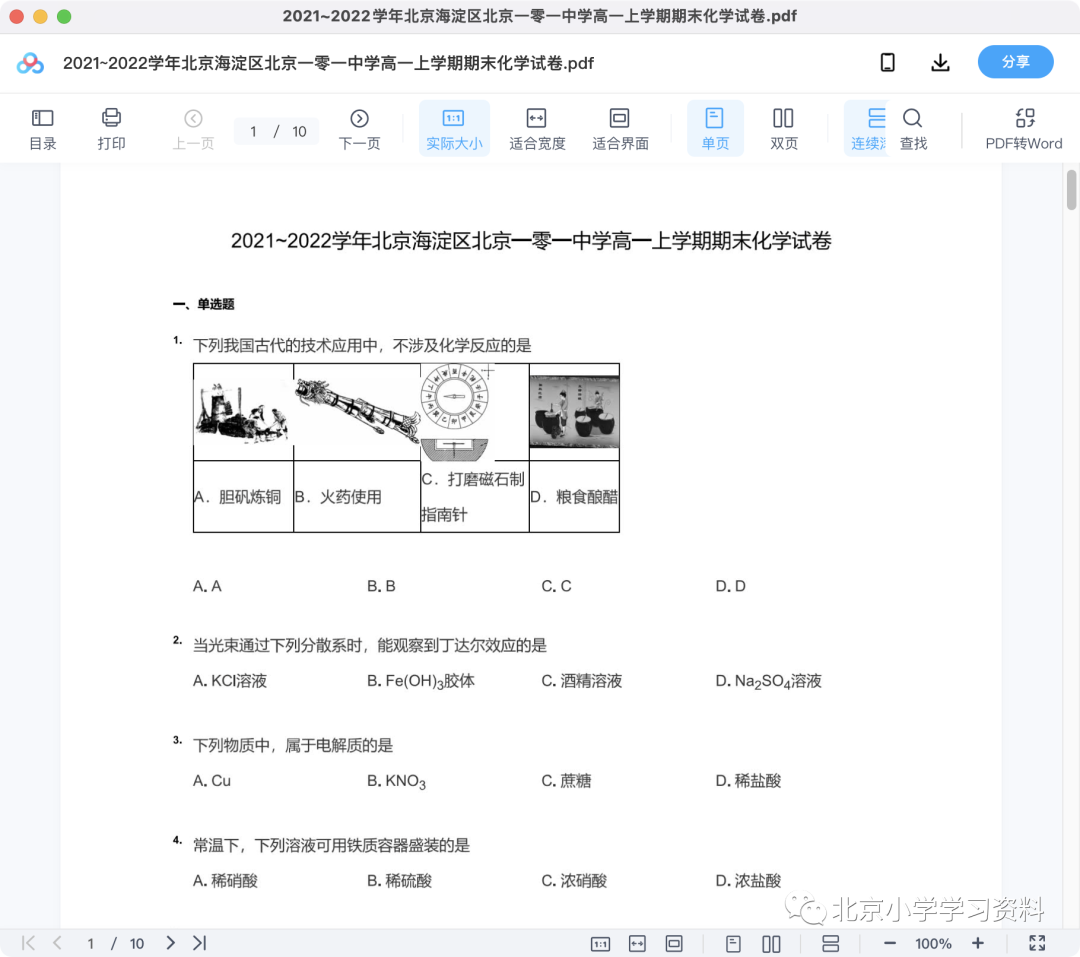The image size is (1080, 957).
Task: Click the 火药使用 cannon illustration
Action: 357,409
